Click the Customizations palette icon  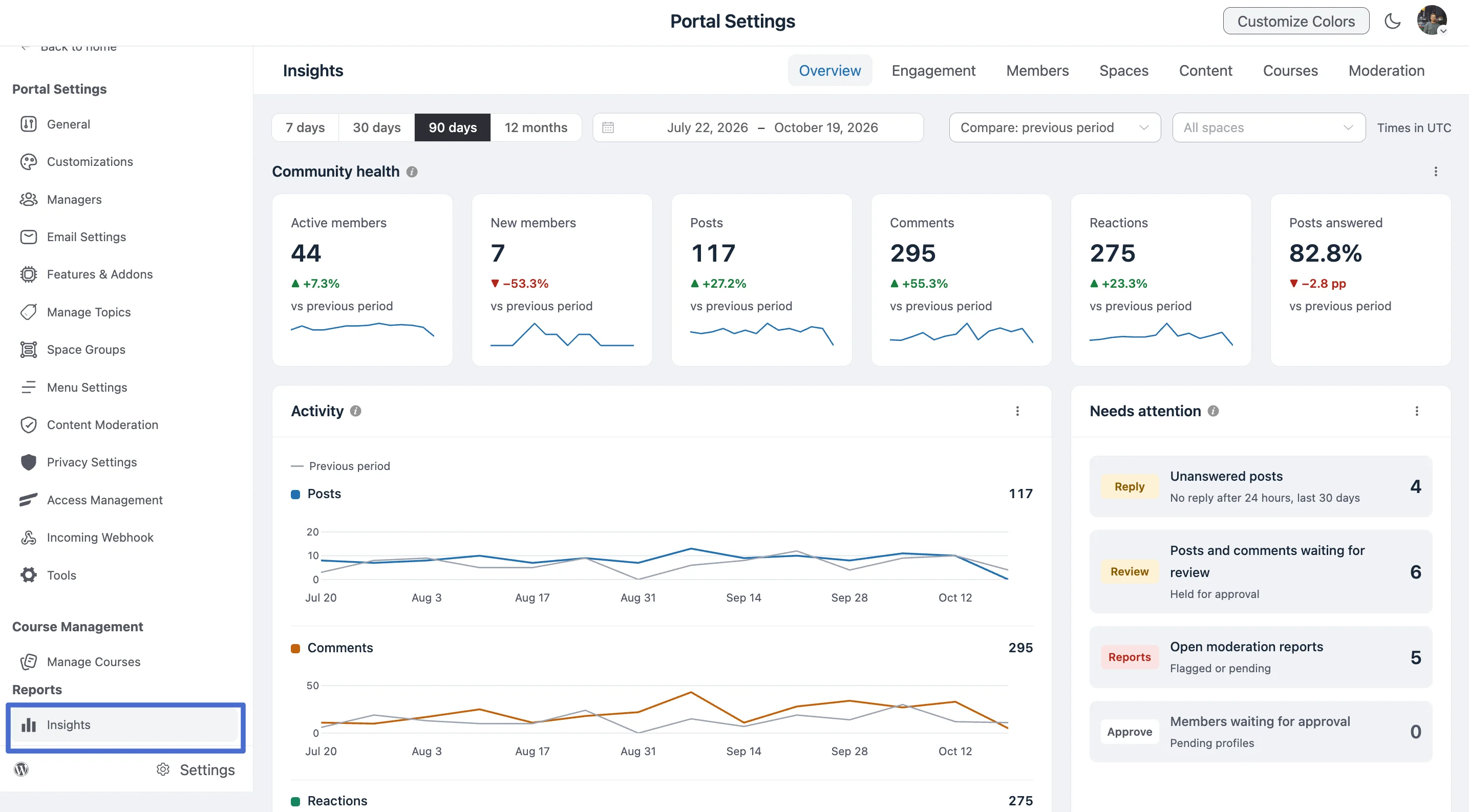tap(29, 161)
